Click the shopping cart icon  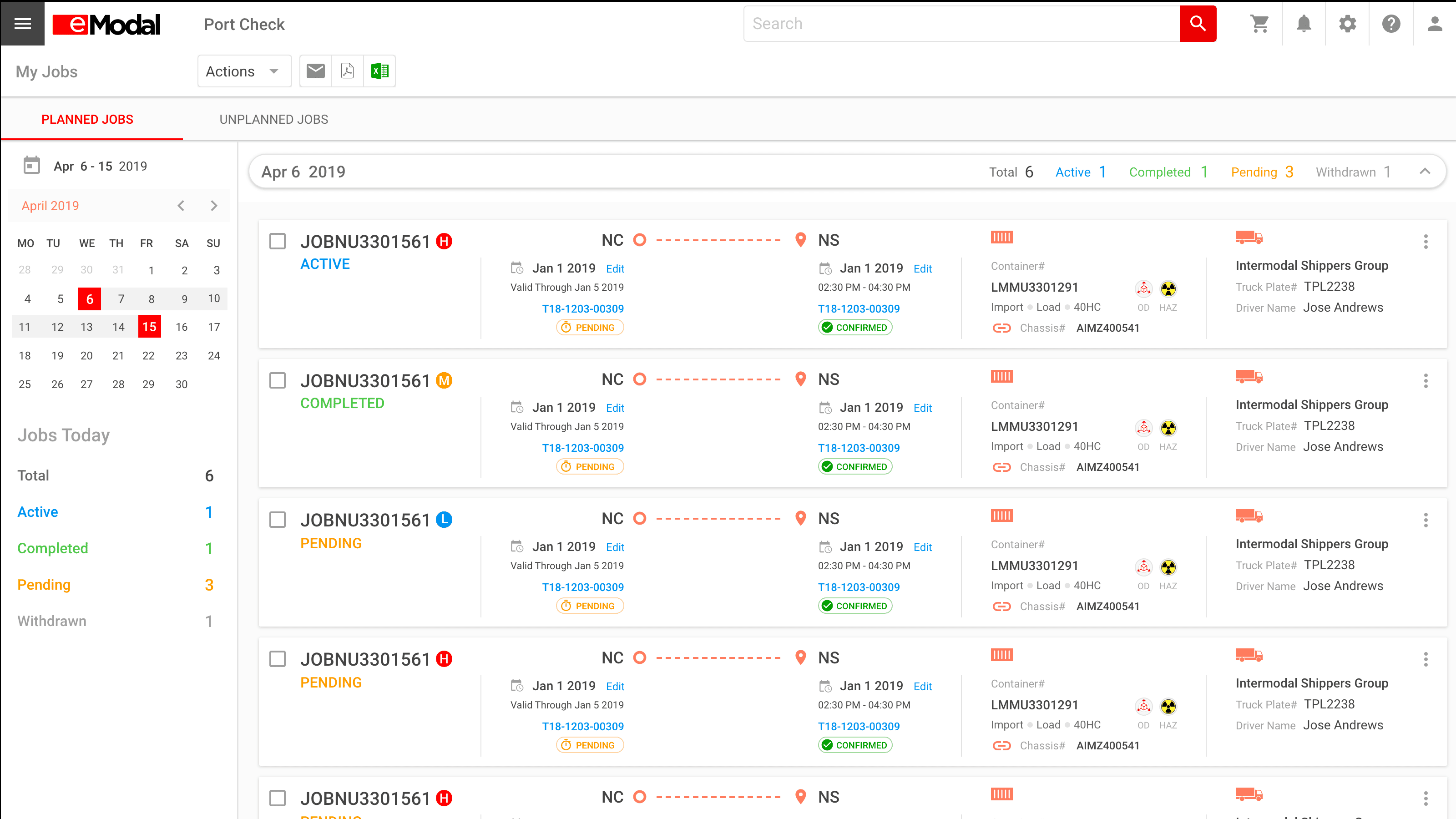coord(1260,24)
